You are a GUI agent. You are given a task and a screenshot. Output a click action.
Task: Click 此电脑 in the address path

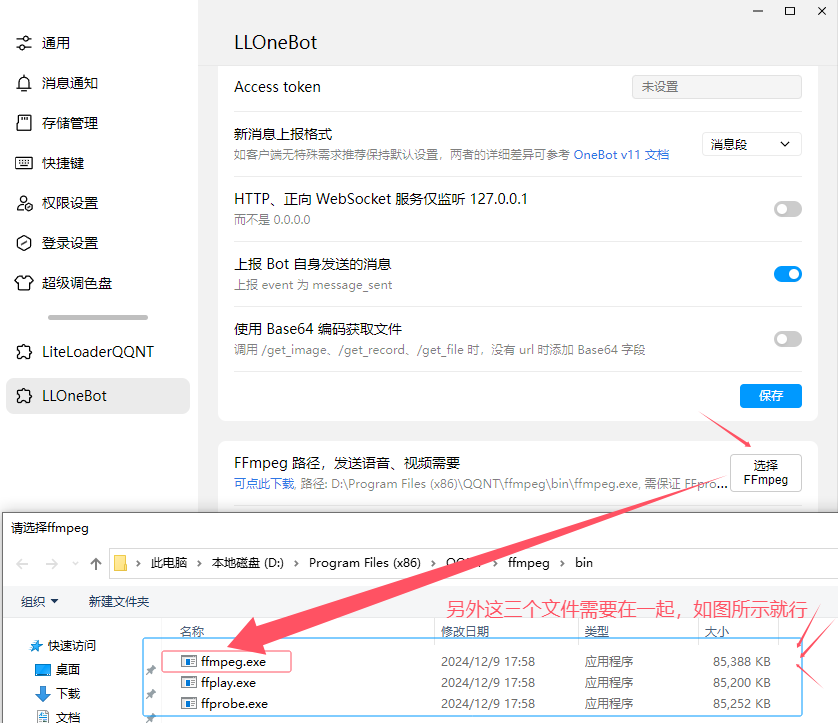click(169, 563)
